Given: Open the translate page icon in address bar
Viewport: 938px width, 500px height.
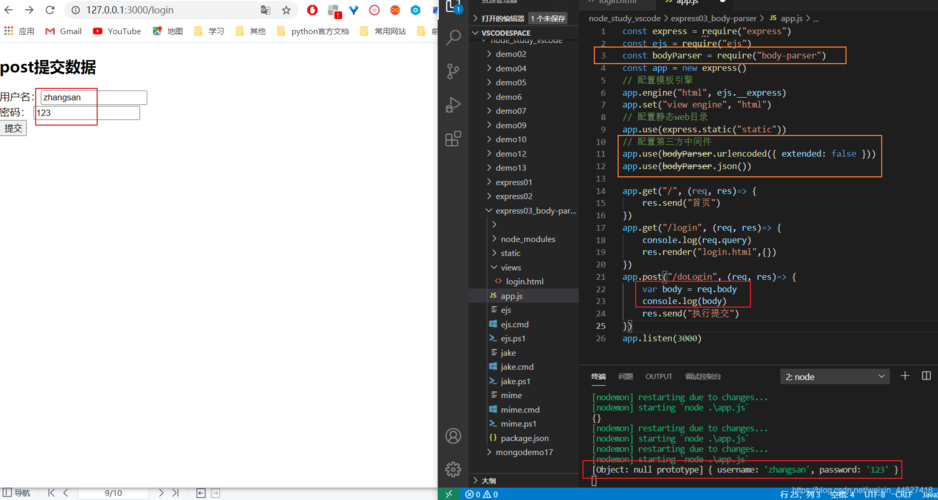Looking at the screenshot, I should (x=266, y=10).
